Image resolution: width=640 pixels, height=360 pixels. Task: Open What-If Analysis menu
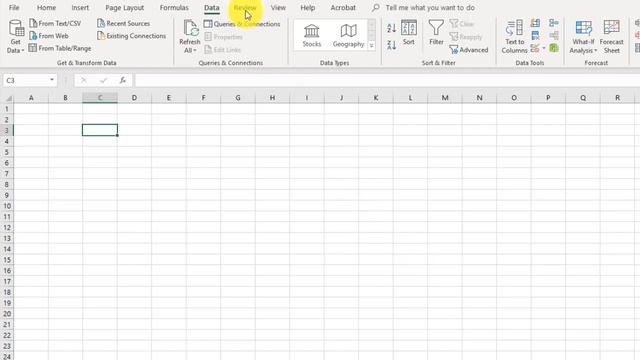coord(583,37)
